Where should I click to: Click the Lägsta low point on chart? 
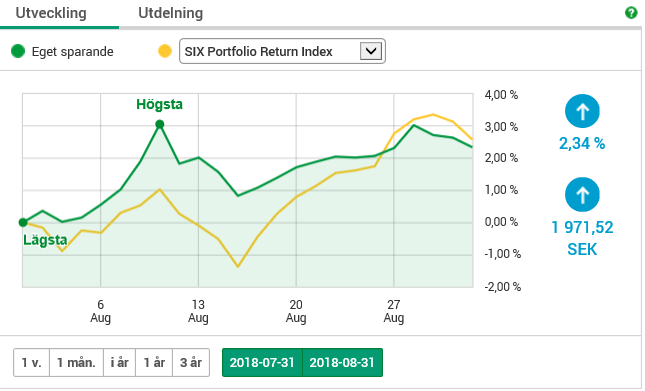tap(23, 222)
